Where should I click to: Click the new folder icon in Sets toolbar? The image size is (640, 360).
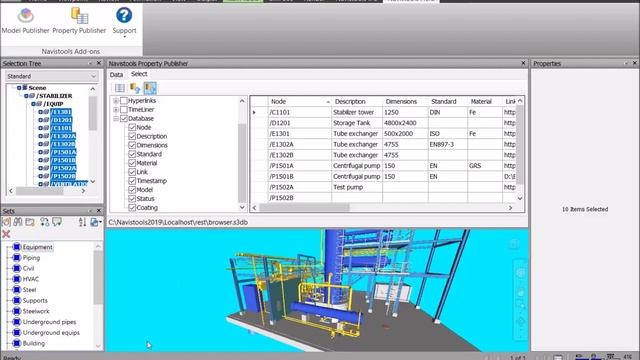tap(30, 222)
